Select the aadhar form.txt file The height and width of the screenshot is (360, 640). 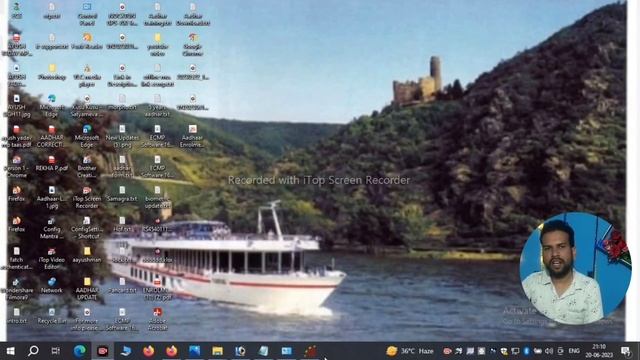point(122,167)
